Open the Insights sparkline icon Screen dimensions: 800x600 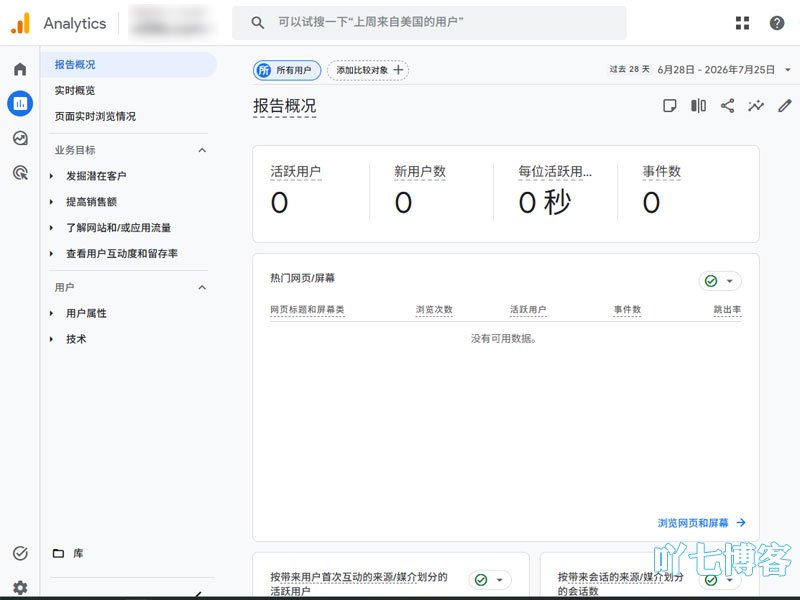pos(756,106)
